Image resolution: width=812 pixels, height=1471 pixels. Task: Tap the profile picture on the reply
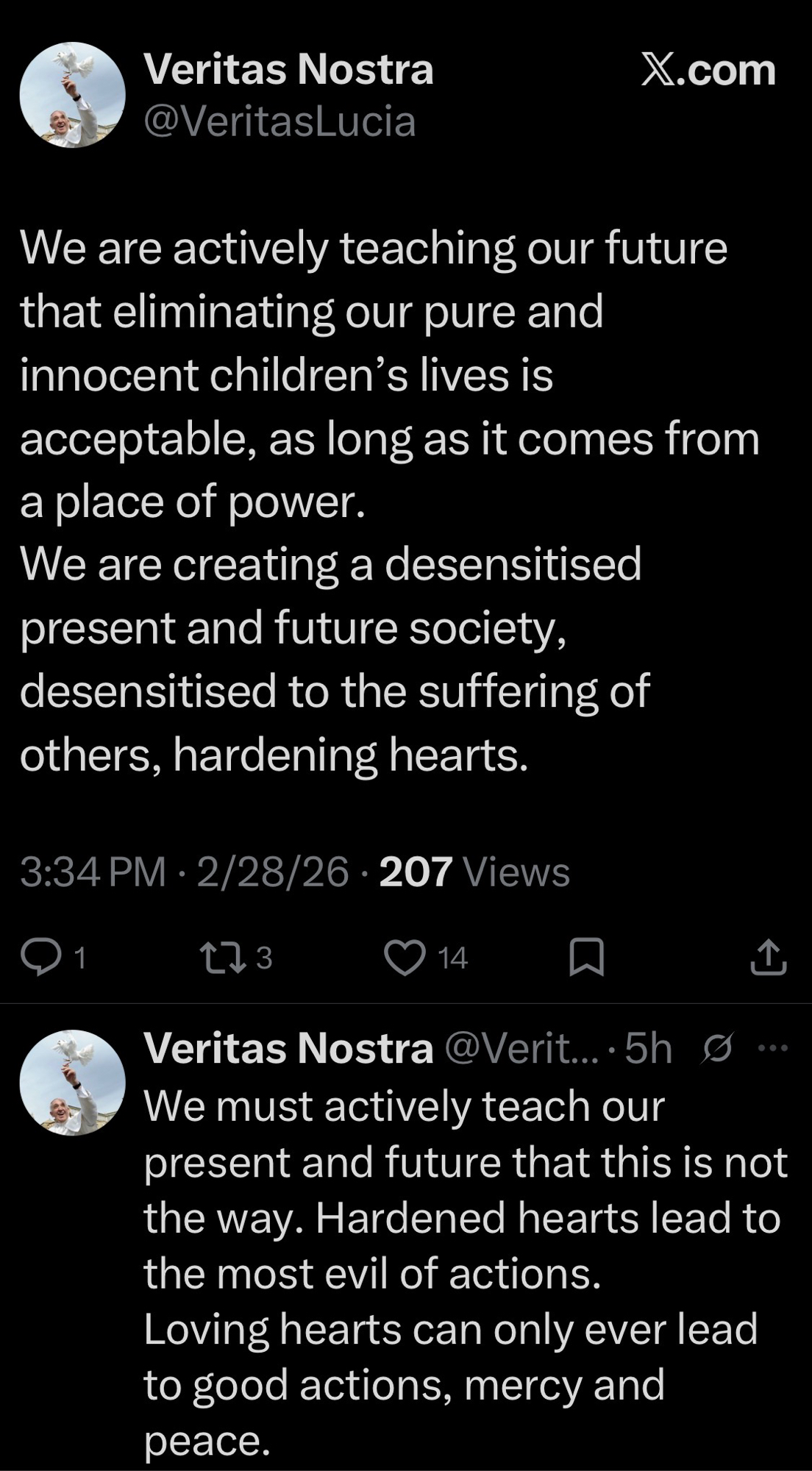[72, 1082]
